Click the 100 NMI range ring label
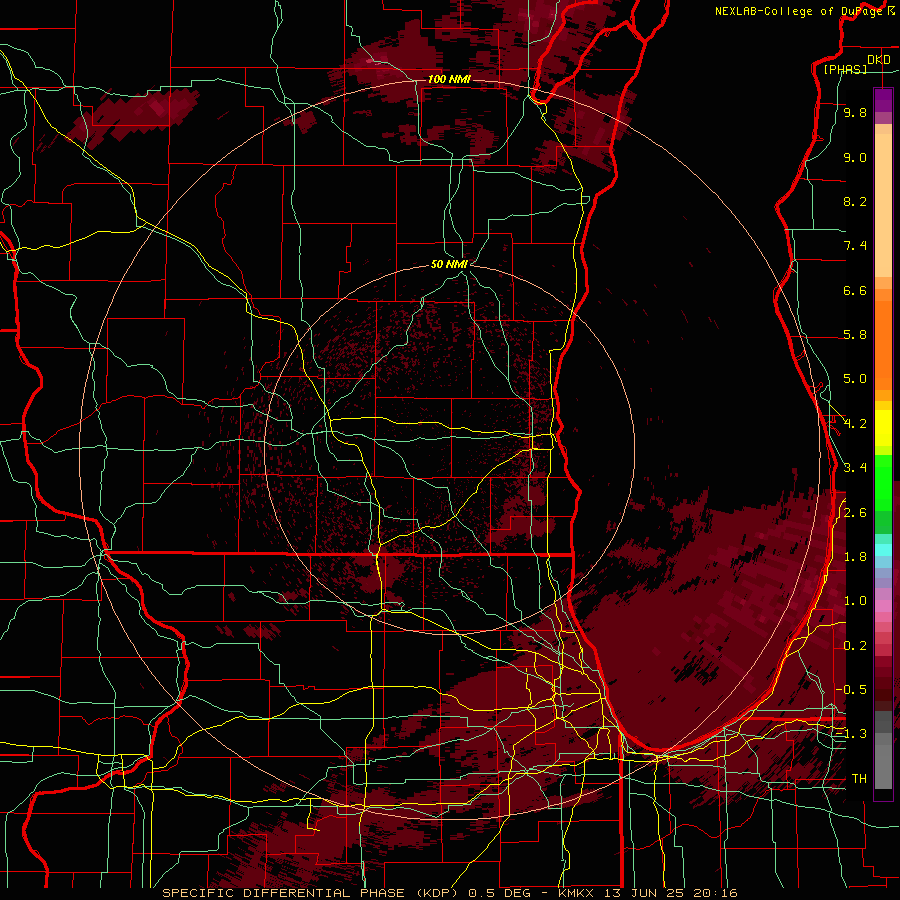The image size is (900, 900). (x=449, y=79)
